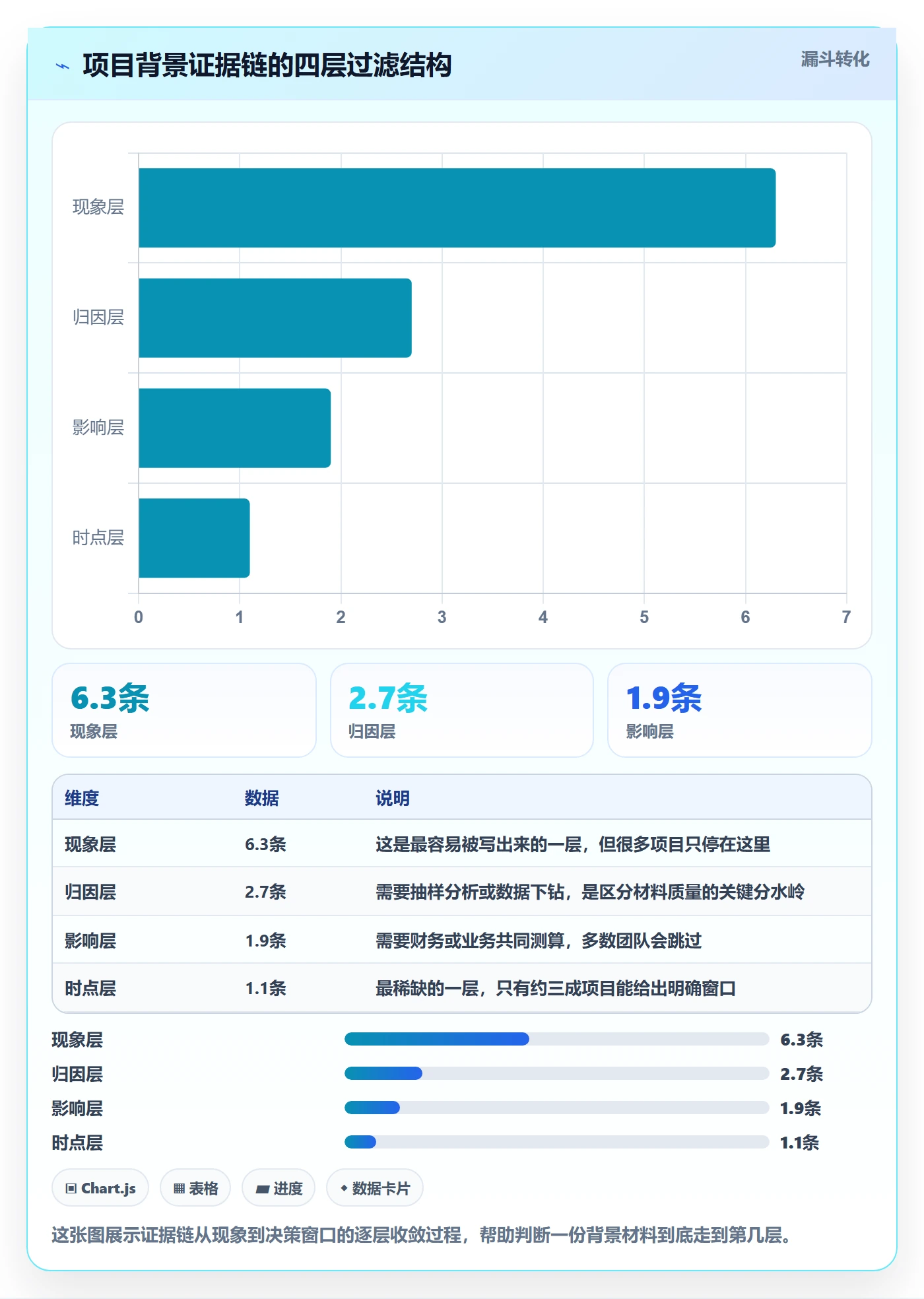The height and width of the screenshot is (1299, 924).
Task: Click the 6.3条 value next to progress bar
Action: coord(801,1040)
